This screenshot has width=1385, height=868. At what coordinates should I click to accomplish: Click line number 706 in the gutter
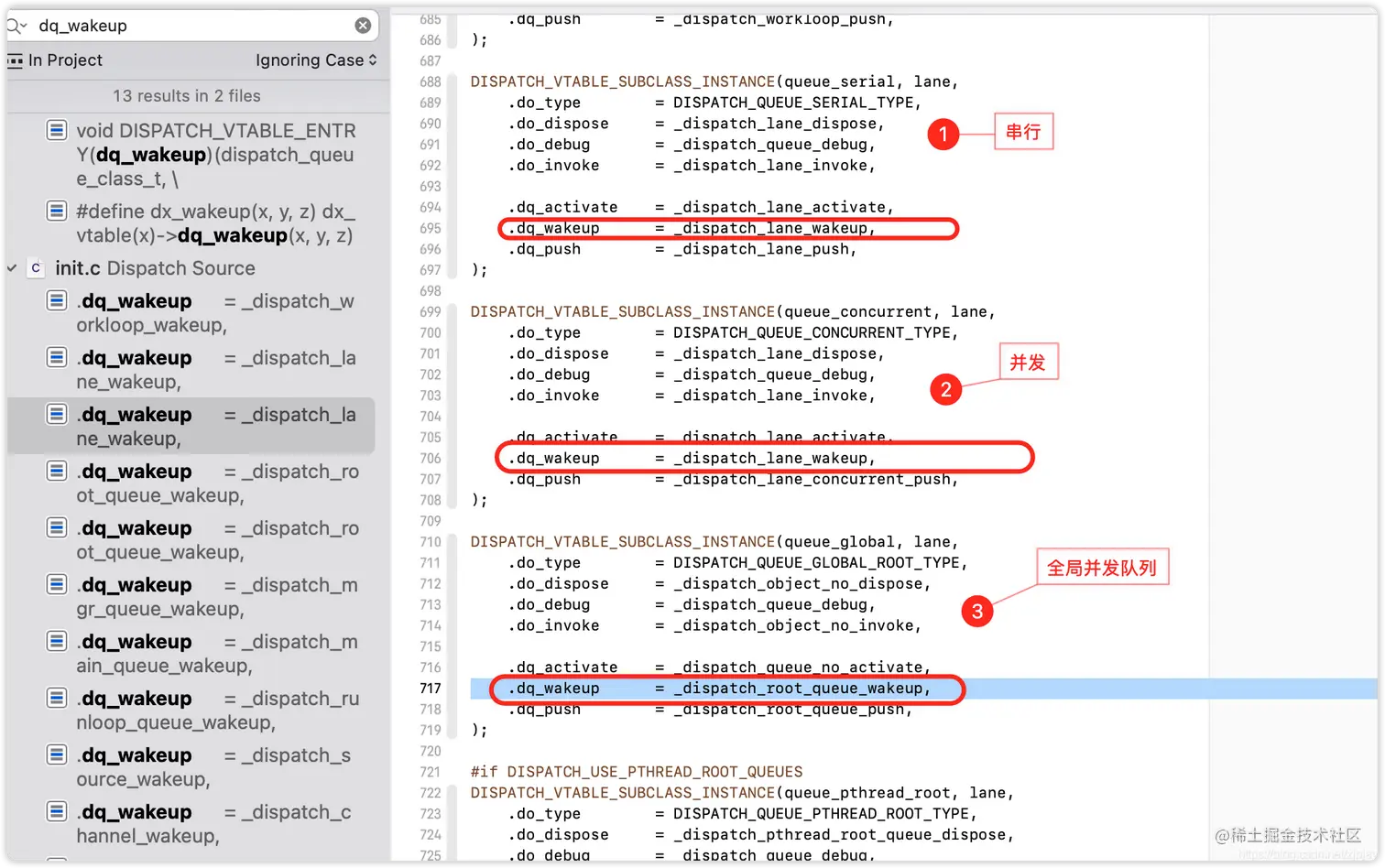coord(431,458)
